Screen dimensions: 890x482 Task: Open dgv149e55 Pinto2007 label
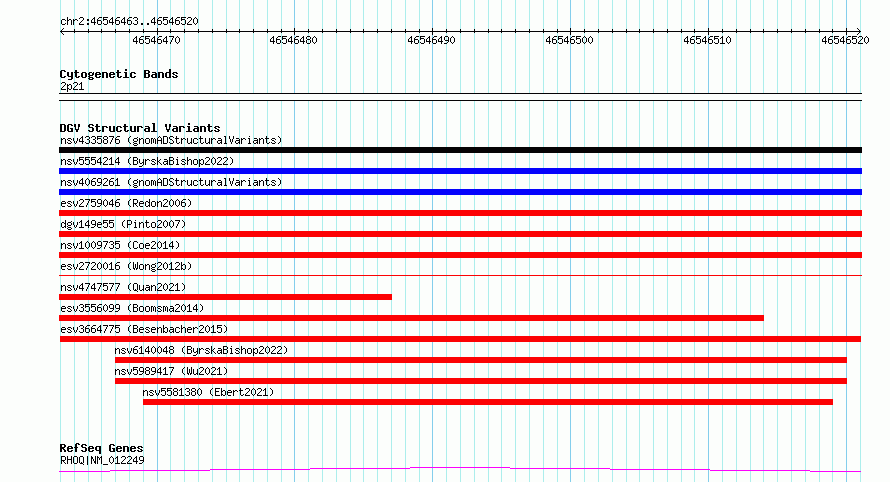tap(123, 224)
